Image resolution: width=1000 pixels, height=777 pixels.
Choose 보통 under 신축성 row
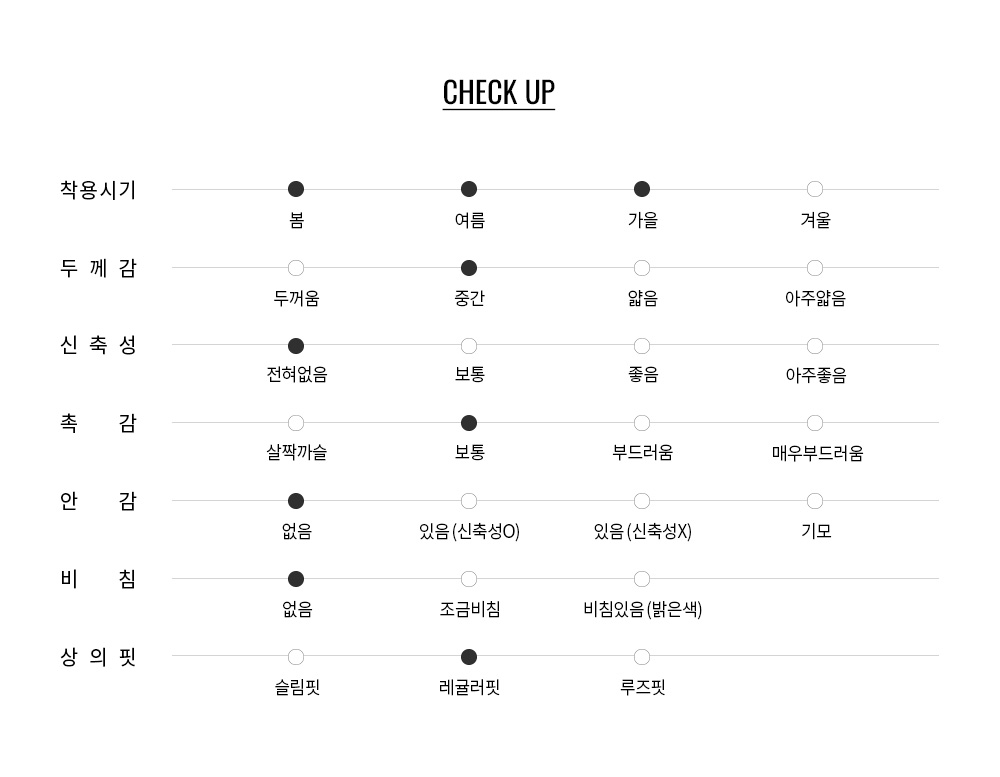(x=469, y=346)
